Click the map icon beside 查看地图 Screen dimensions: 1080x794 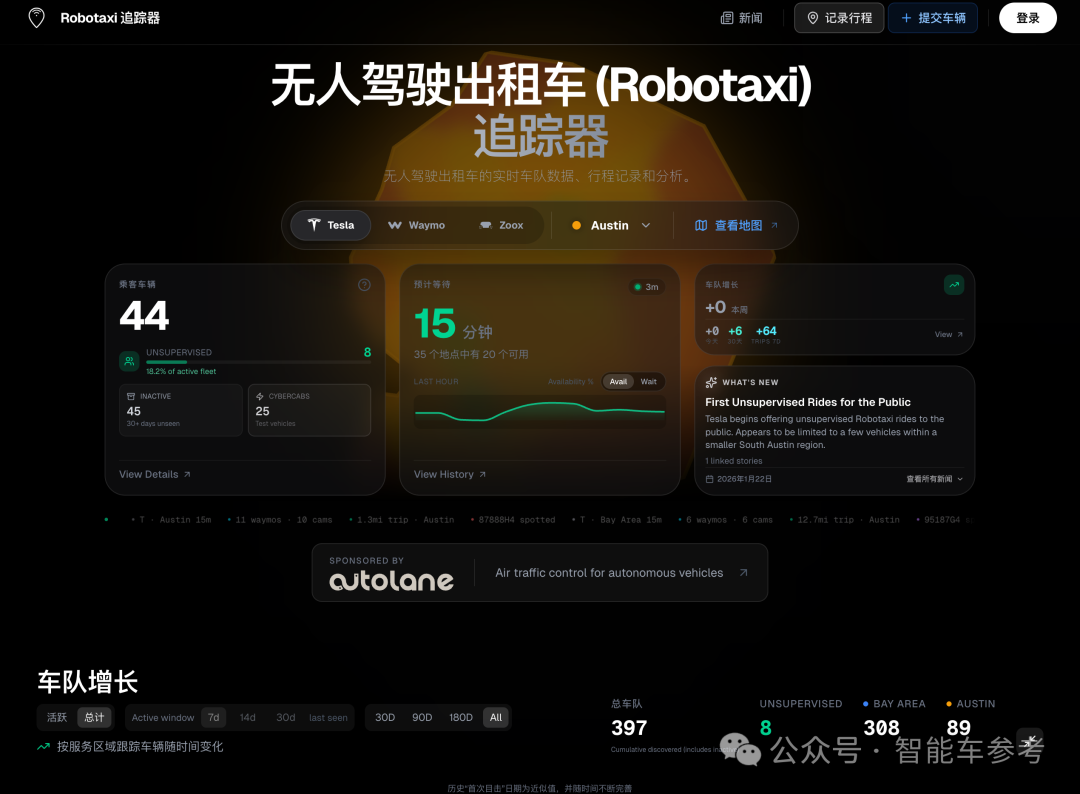click(701, 226)
